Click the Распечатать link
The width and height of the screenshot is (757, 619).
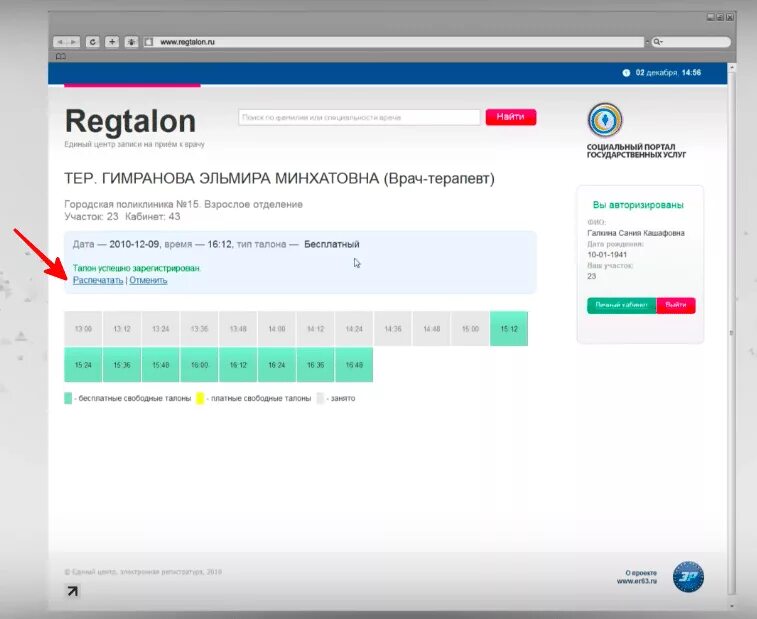point(98,280)
